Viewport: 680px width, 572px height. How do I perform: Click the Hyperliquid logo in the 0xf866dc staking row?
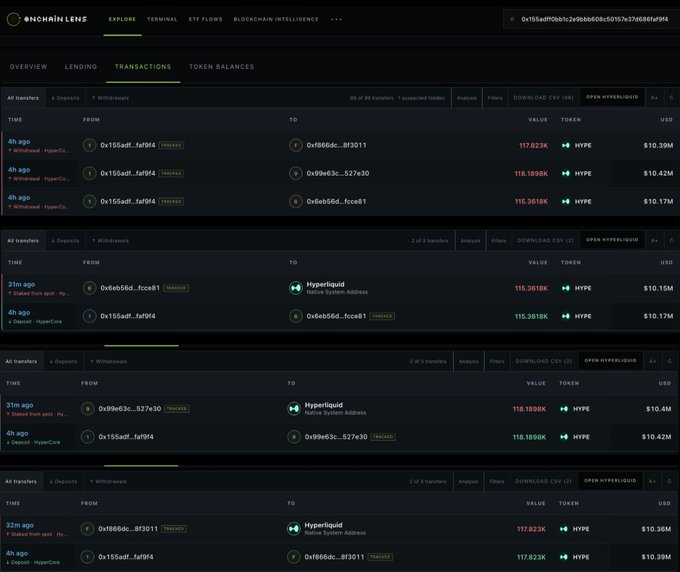tap(293, 529)
